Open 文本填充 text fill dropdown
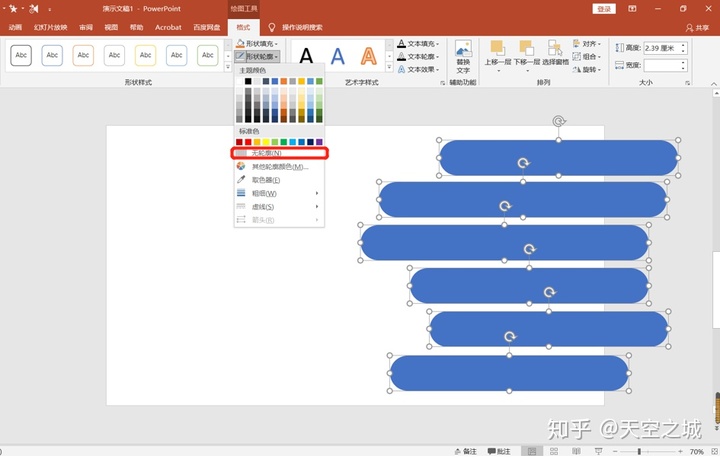 tap(418, 44)
